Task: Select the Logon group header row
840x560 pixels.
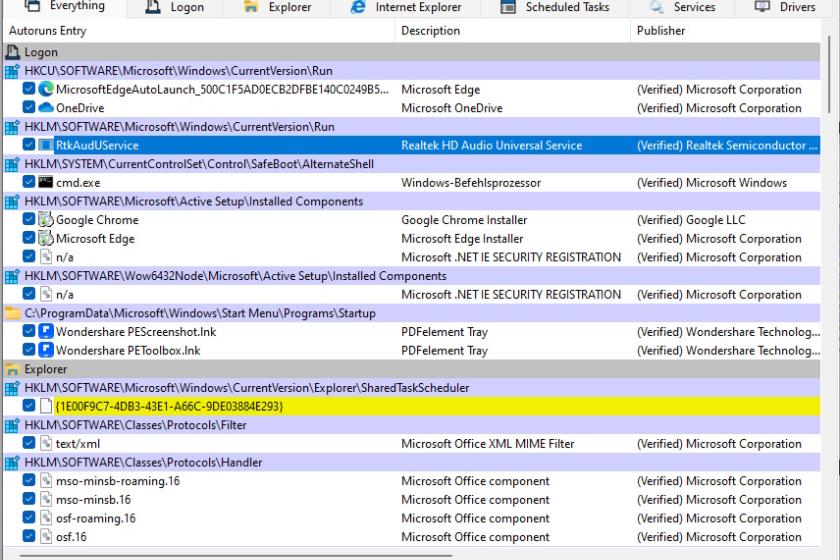Action: [x=411, y=52]
